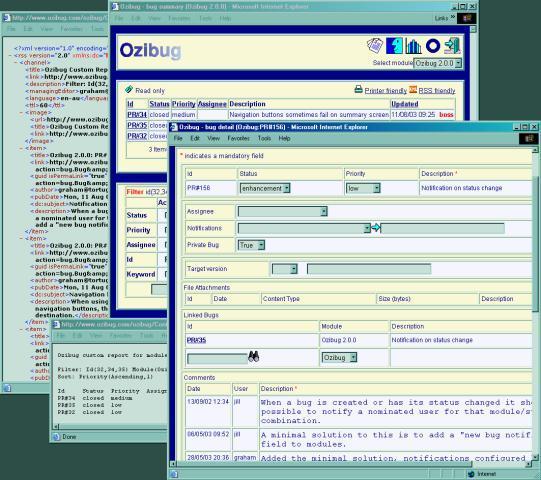Sort summary by Priority column header

tap(184, 104)
